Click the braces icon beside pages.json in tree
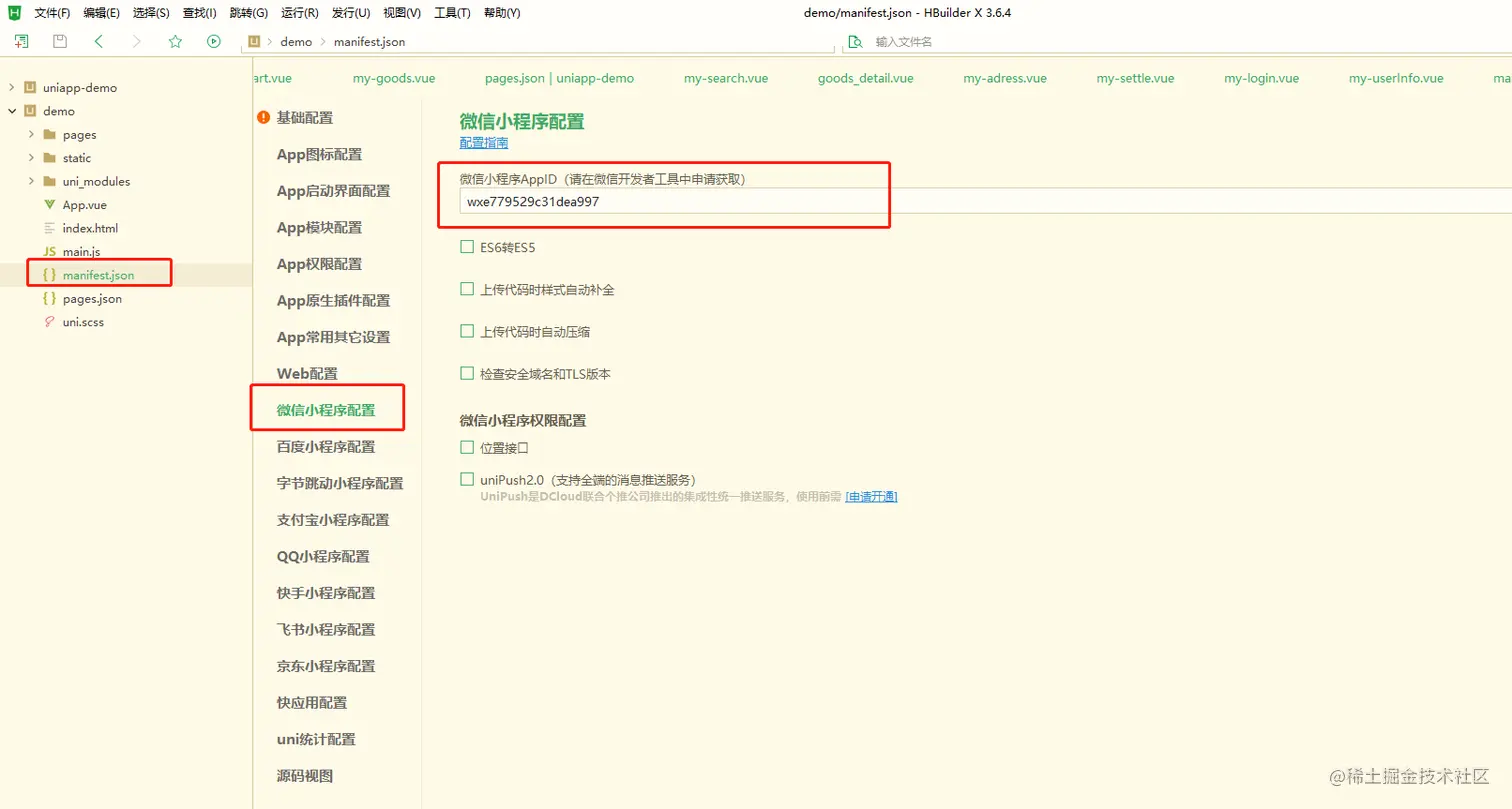 [x=50, y=298]
